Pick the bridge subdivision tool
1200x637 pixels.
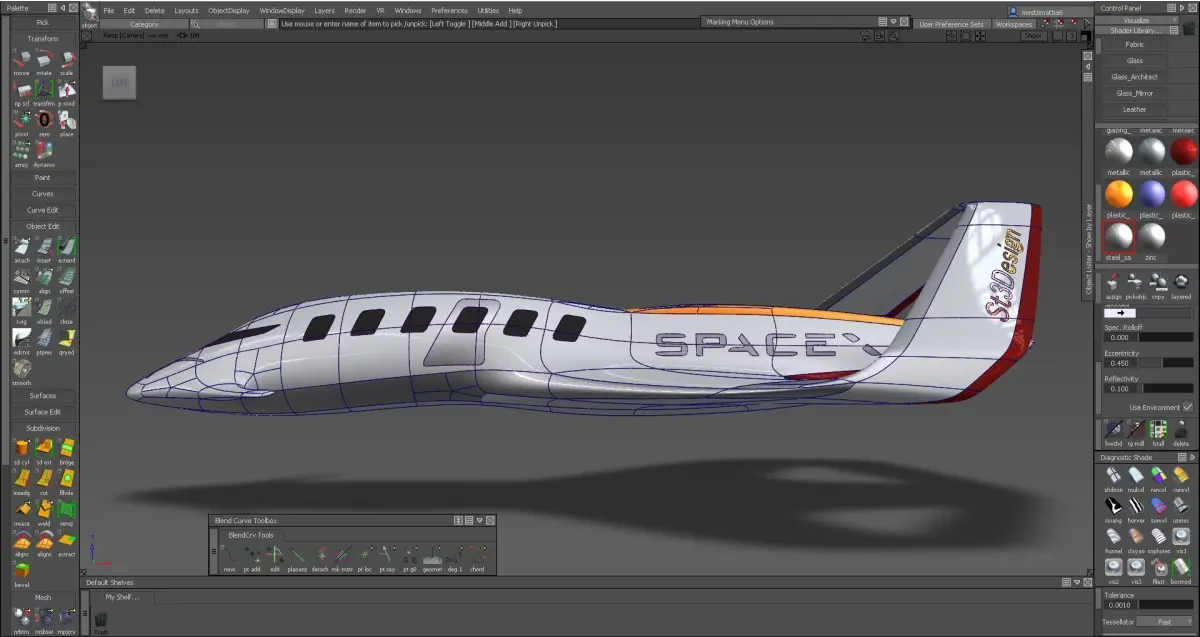[66, 450]
